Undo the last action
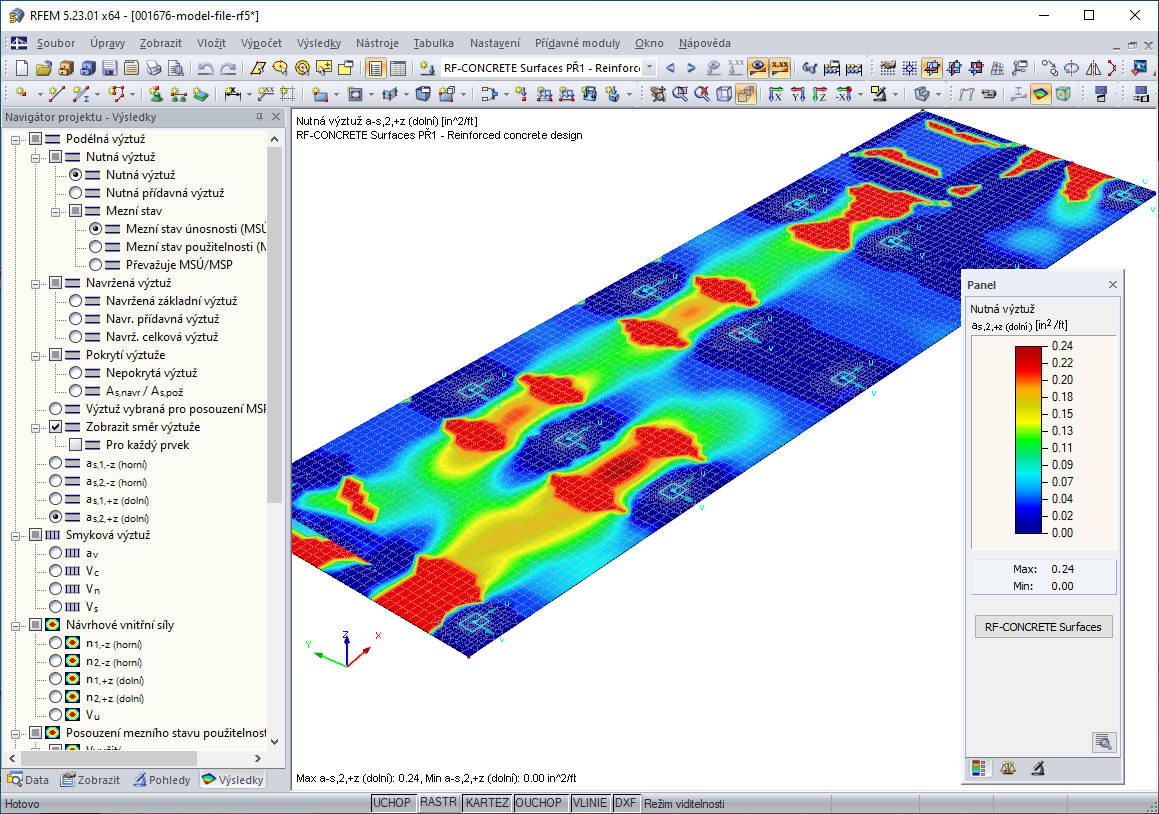The height and width of the screenshot is (814, 1159). 205,69
